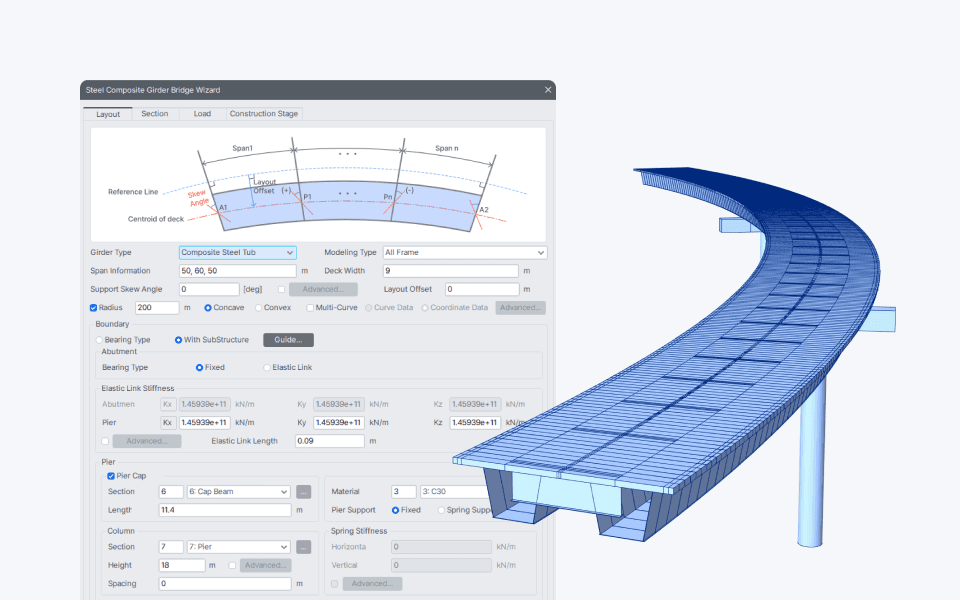Expand the Cap Beam section dropdown
The height and width of the screenshot is (600, 960).
238,492
